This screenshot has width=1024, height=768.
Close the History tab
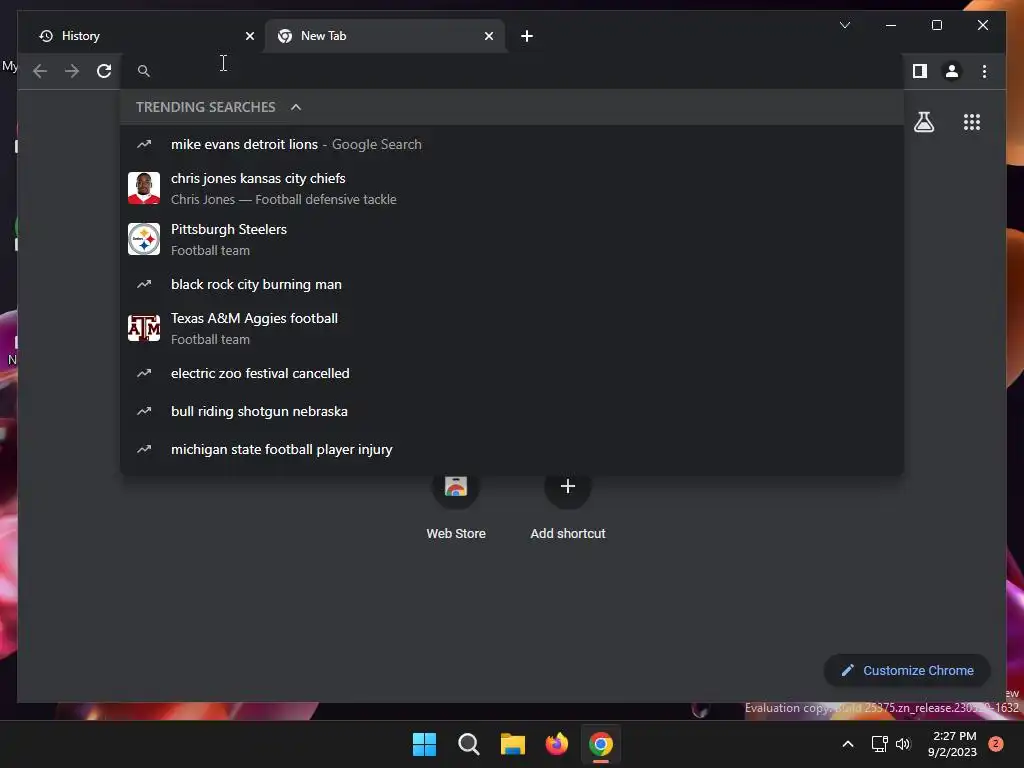249,36
